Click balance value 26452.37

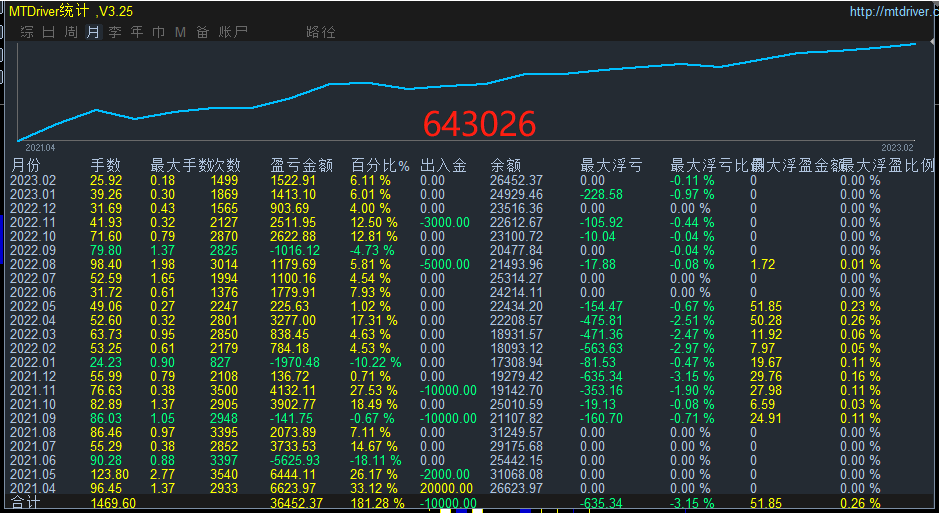tap(517, 181)
